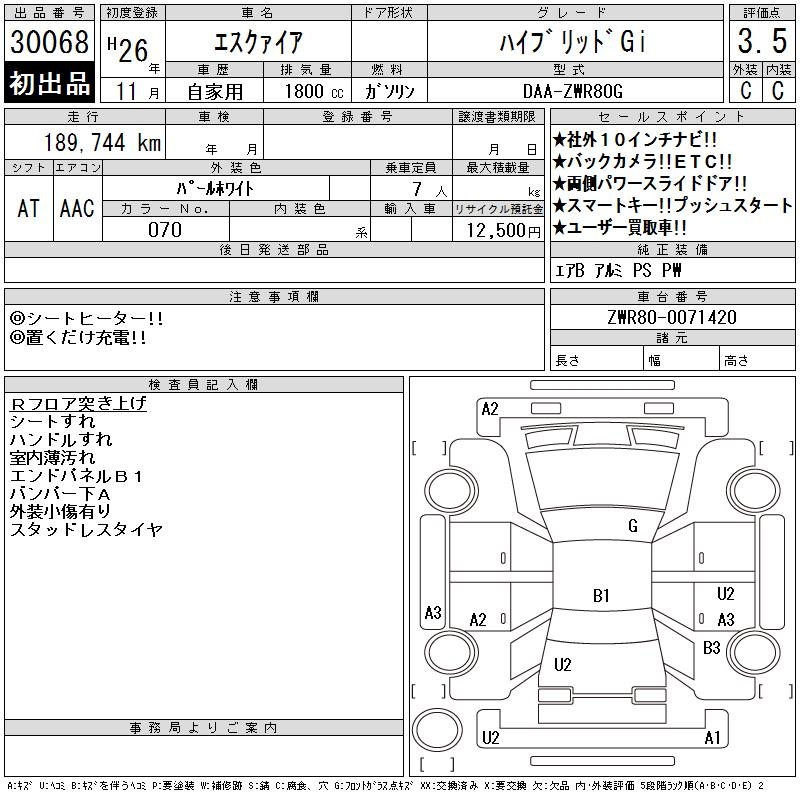
Task: Select car name エスクァイア
Action: point(258,42)
